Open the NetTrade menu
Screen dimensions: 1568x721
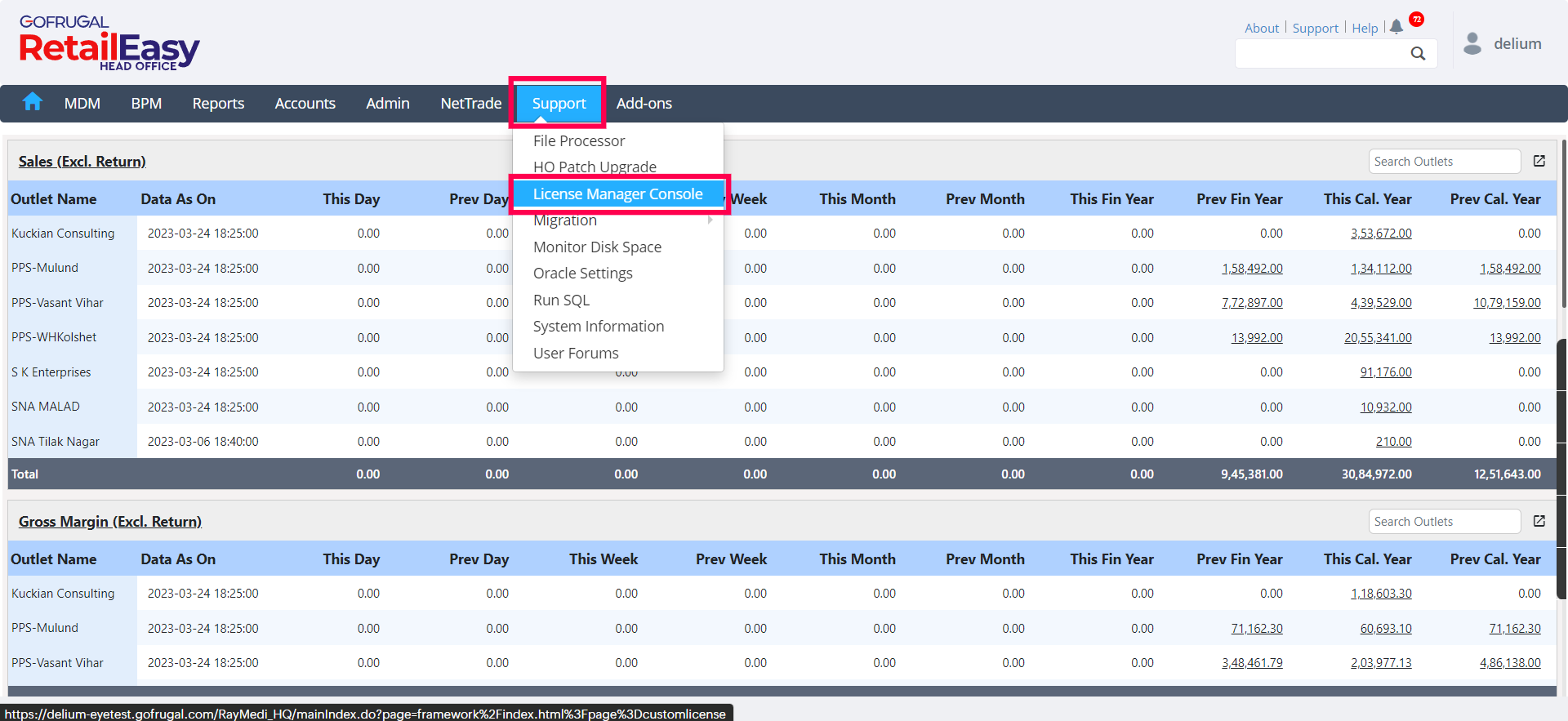[471, 104]
